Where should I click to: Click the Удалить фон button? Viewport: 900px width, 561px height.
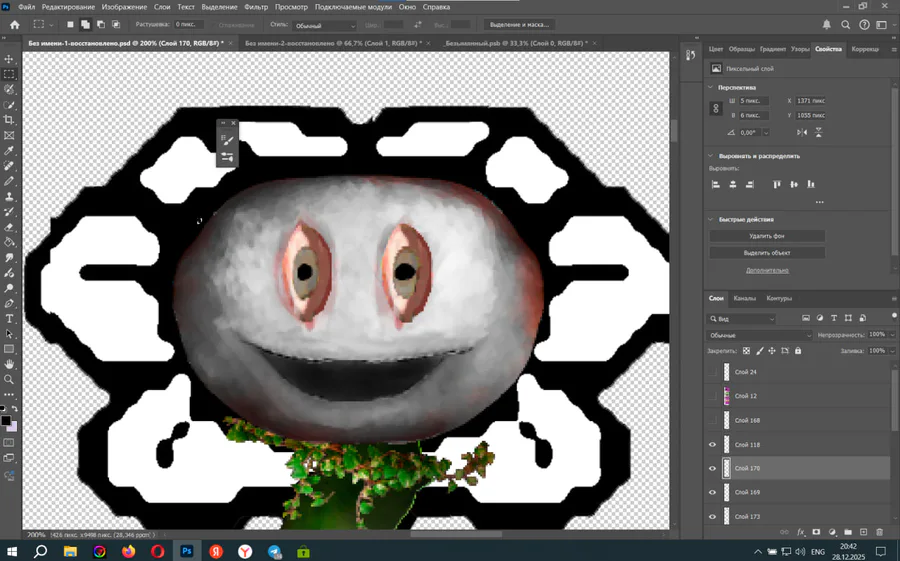pyautogui.click(x=767, y=236)
